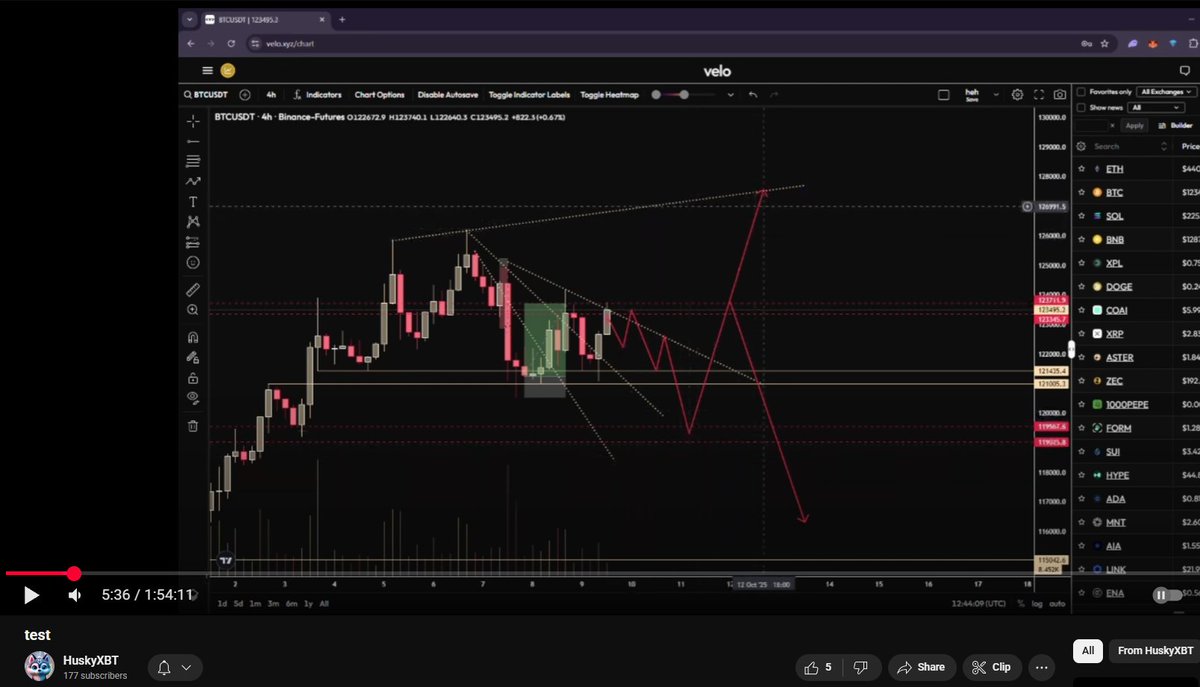Screen dimensions: 1200x687
Task: Open Chart Options menu
Action: (x=379, y=95)
